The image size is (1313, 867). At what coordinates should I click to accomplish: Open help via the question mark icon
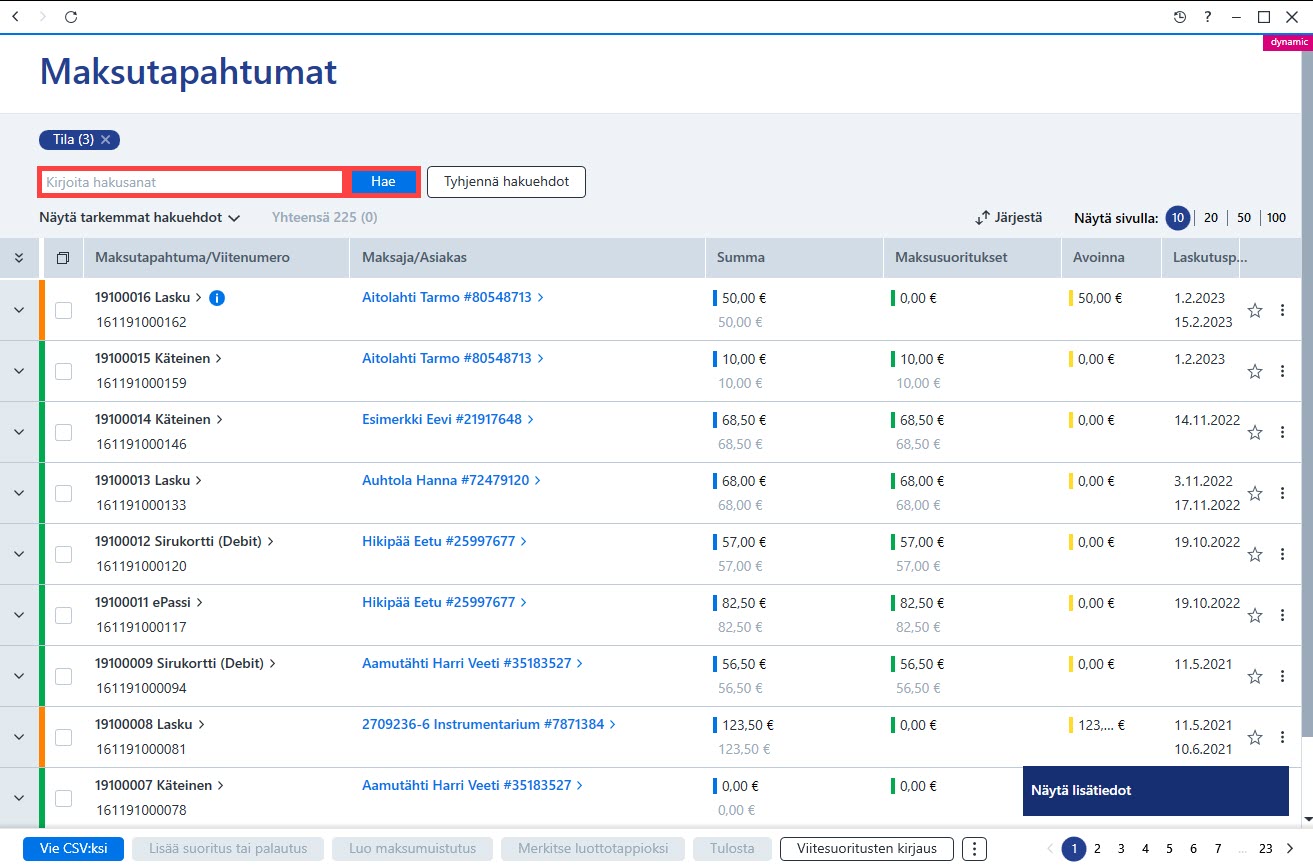pyautogui.click(x=1208, y=17)
